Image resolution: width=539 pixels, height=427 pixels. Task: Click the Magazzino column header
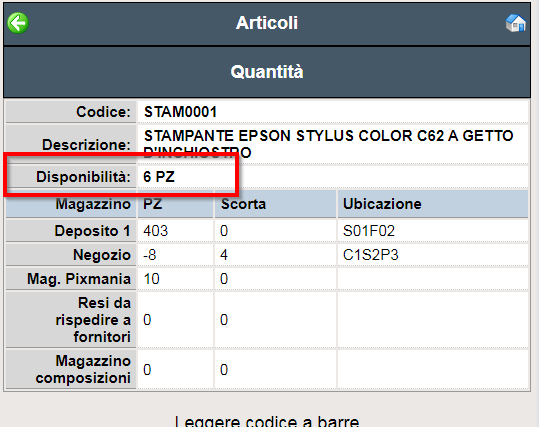coord(93,204)
